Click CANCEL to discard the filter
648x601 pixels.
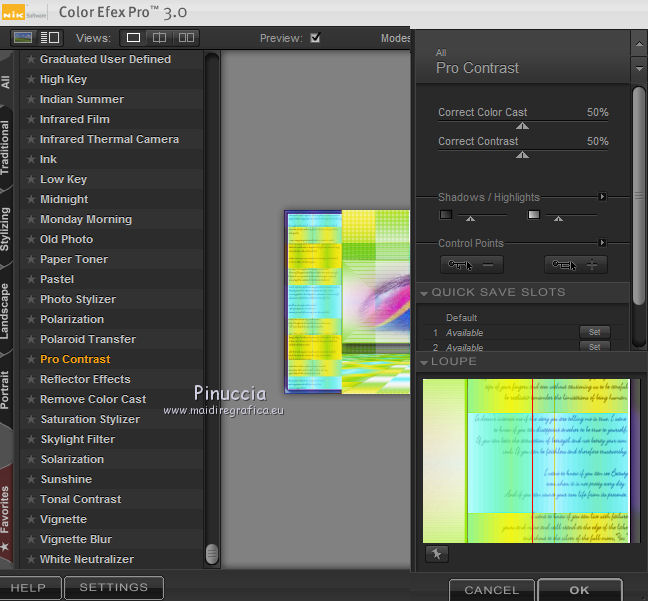491,590
